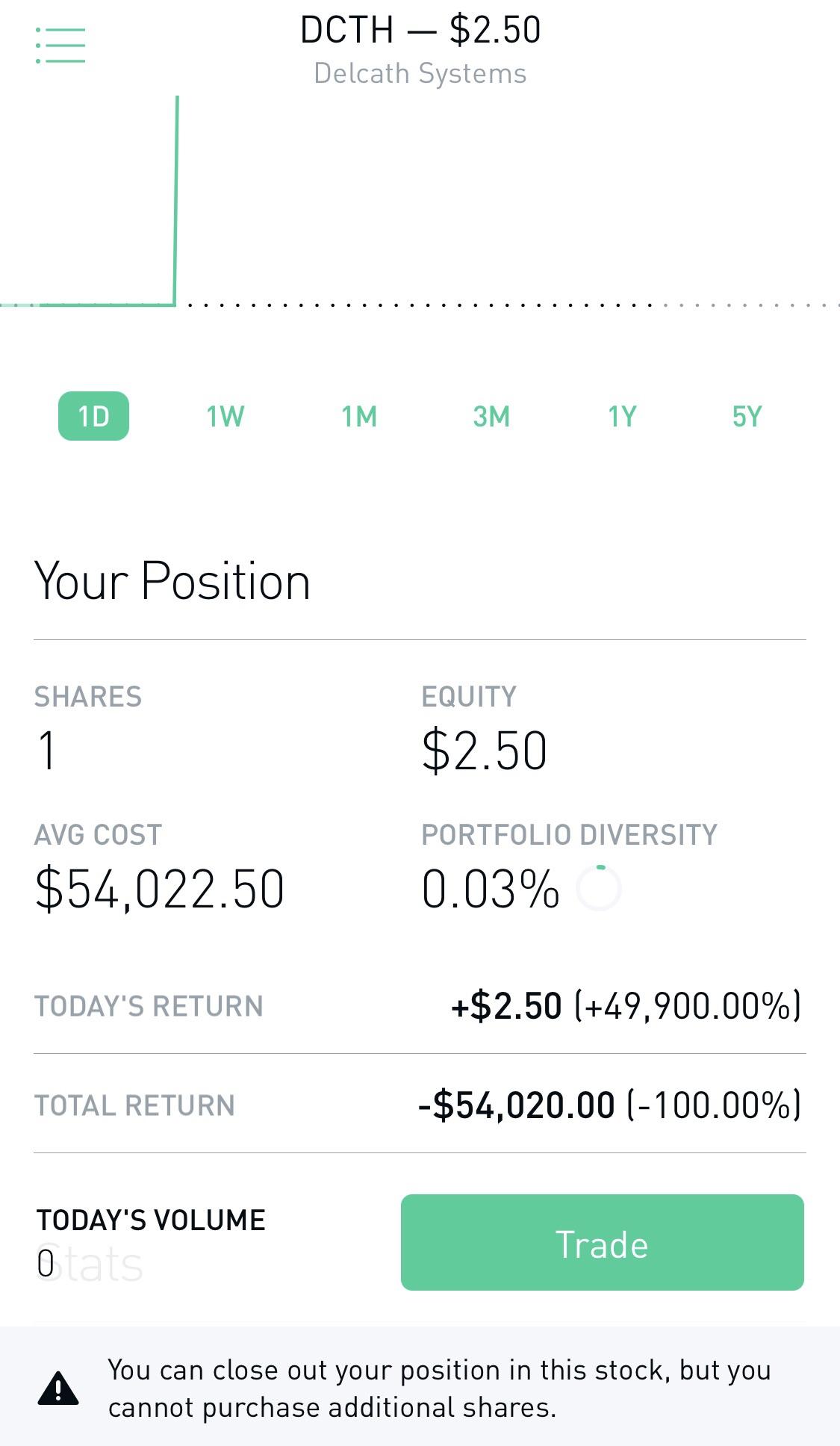Tap the Your Position heading
Viewport: 840px width, 1446px height.
click(172, 581)
